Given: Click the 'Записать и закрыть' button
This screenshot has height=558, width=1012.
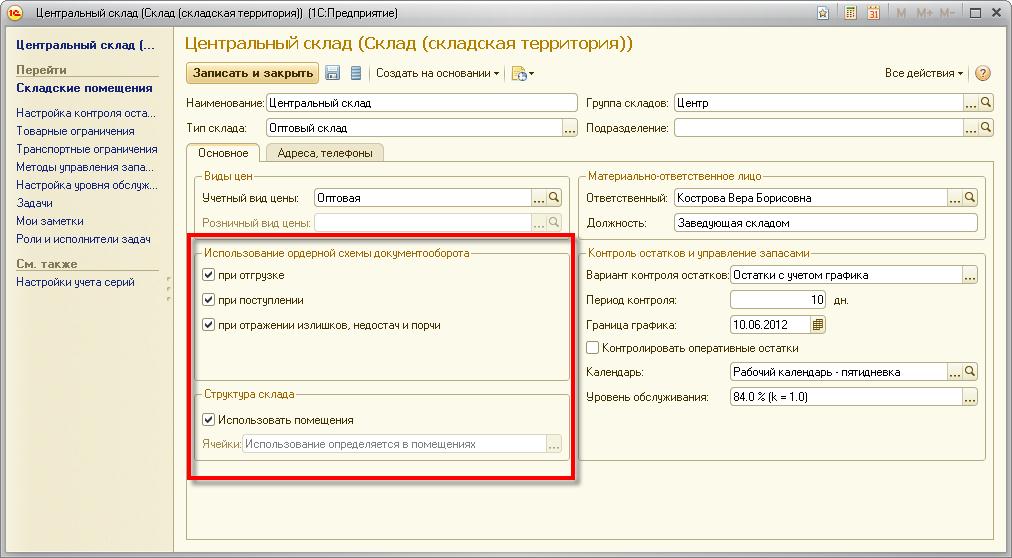Looking at the screenshot, I should (x=252, y=73).
